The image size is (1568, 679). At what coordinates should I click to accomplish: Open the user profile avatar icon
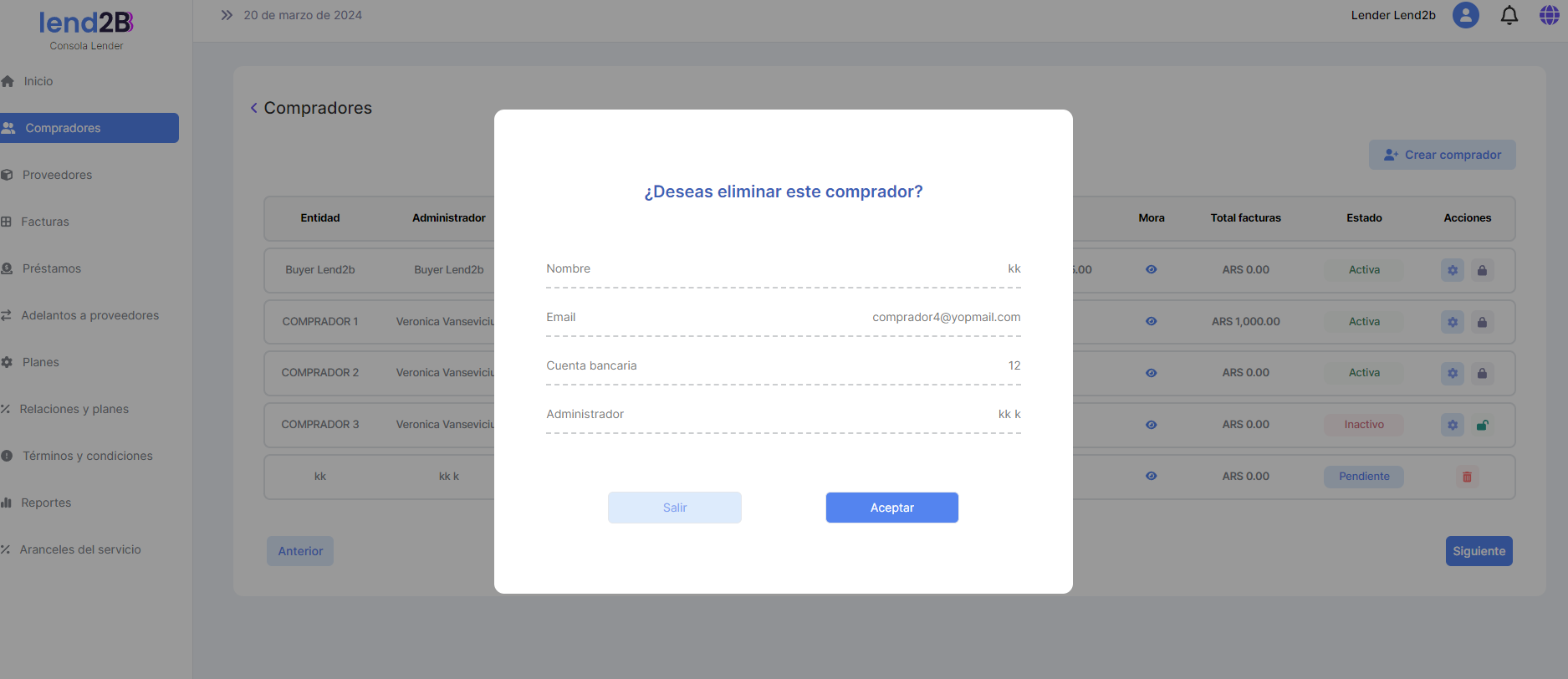pyautogui.click(x=1465, y=15)
